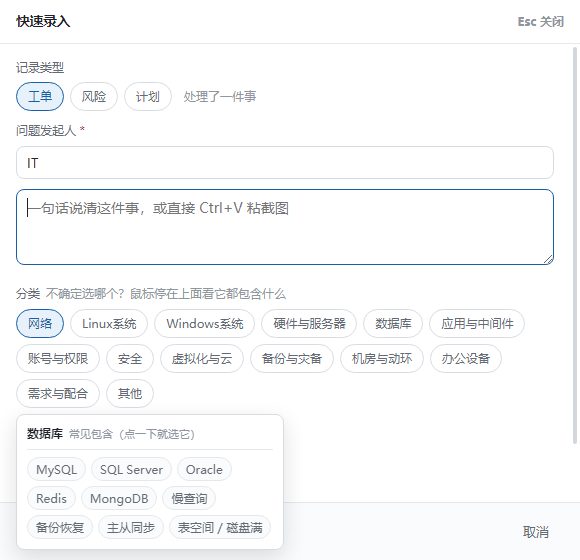Click the dialog's vertical scrollbar
580x560 pixels.
(x=575, y=245)
